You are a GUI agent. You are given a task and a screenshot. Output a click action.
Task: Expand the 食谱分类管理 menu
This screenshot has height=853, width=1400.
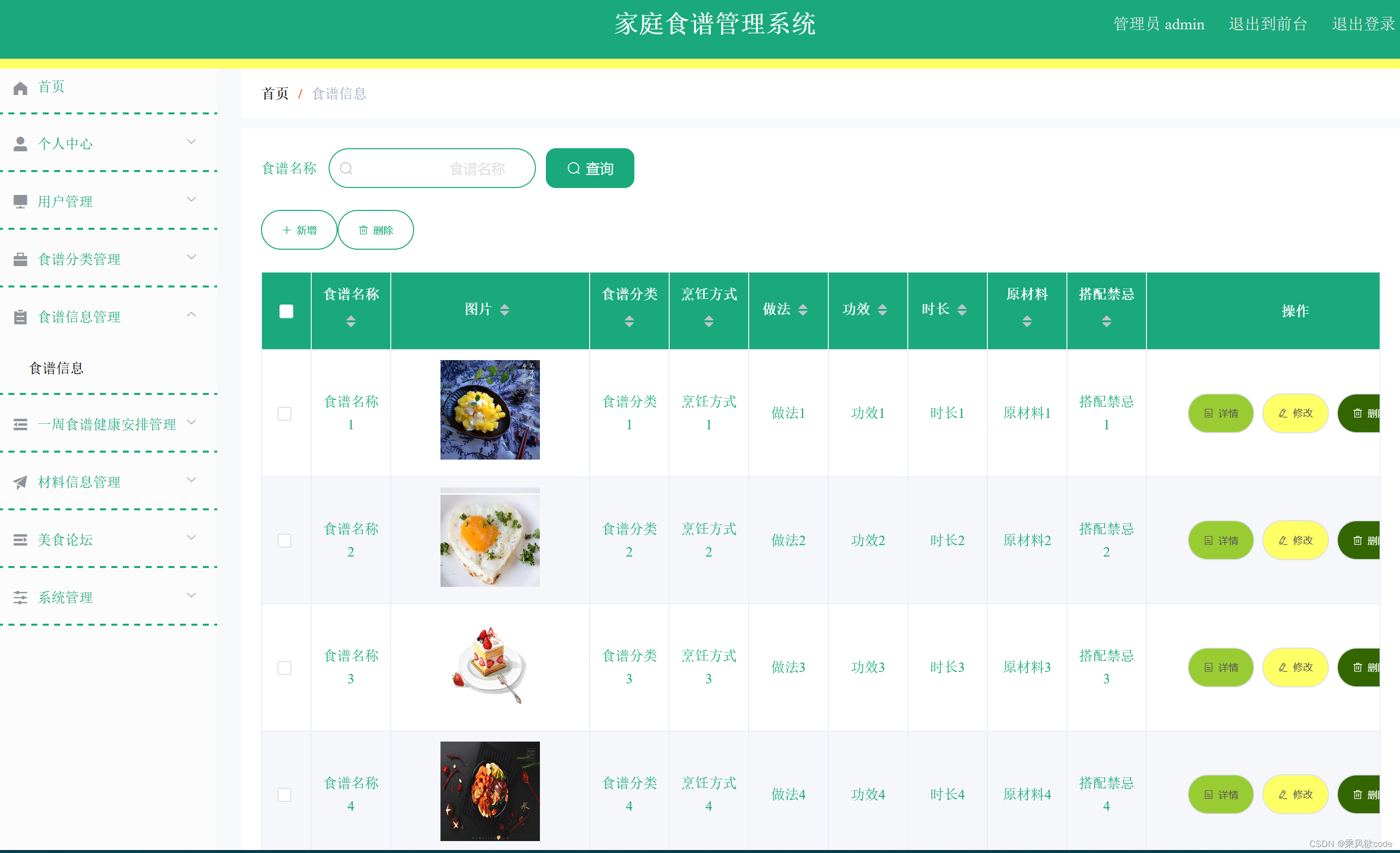tap(192, 258)
